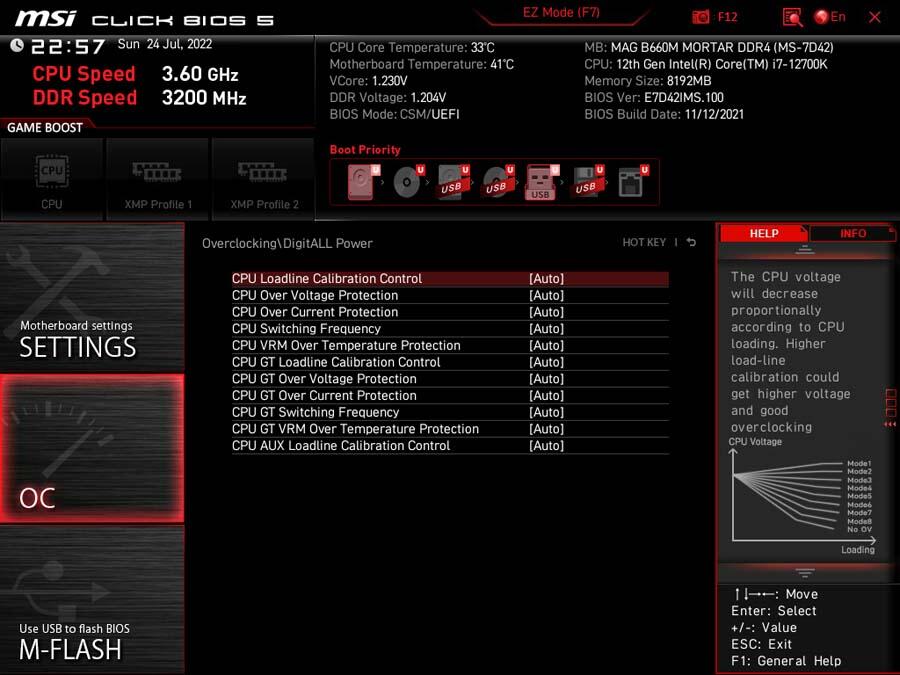Click the CPU Core Temperature reading

click(412, 48)
